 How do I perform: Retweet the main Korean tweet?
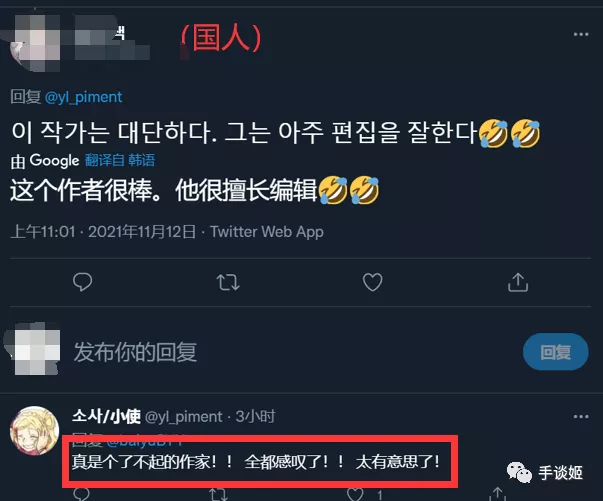(x=228, y=282)
